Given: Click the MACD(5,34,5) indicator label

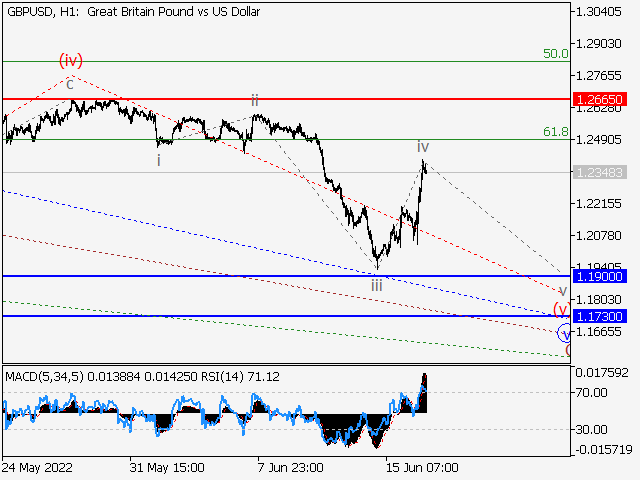Looking at the screenshot, I should coord(44,376).
